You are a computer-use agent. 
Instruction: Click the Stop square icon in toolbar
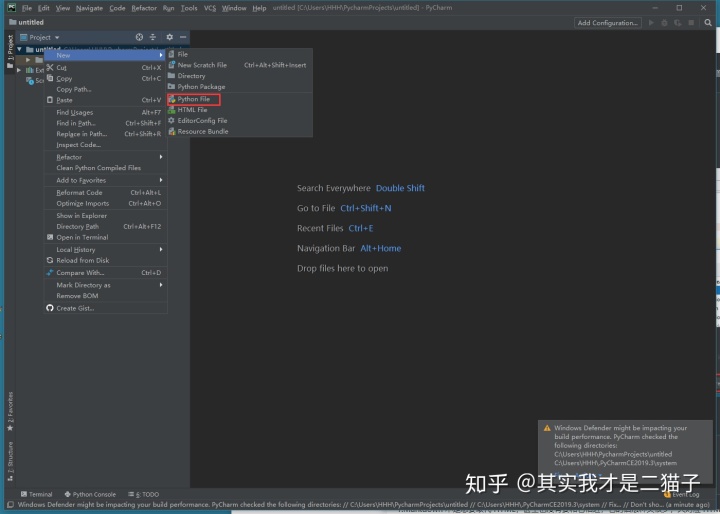(x=691, y=23)
